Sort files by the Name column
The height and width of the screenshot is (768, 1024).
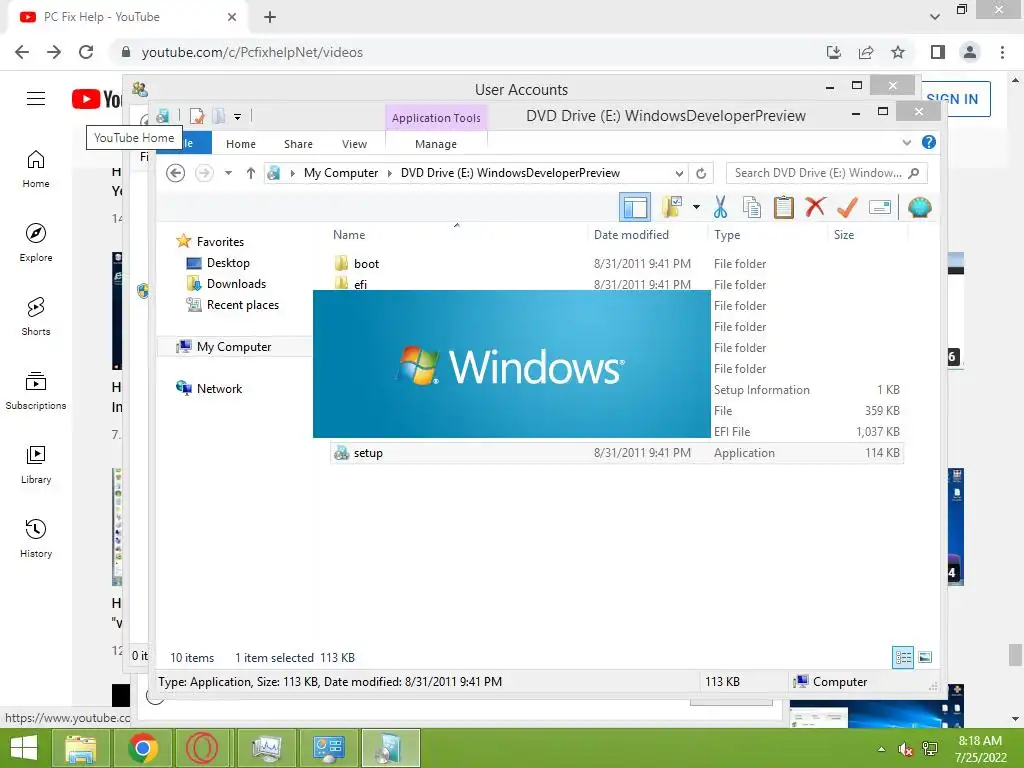click(349, 235)
